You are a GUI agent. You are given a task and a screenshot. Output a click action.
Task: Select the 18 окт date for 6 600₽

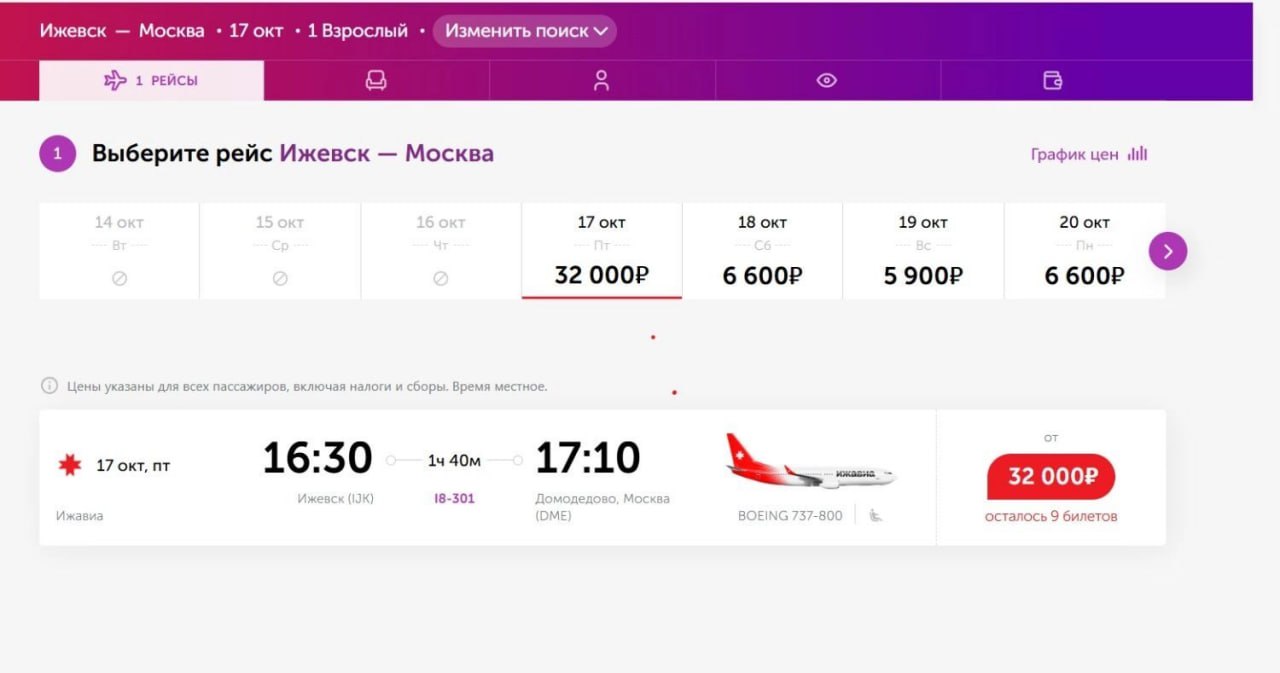[762, 251]
